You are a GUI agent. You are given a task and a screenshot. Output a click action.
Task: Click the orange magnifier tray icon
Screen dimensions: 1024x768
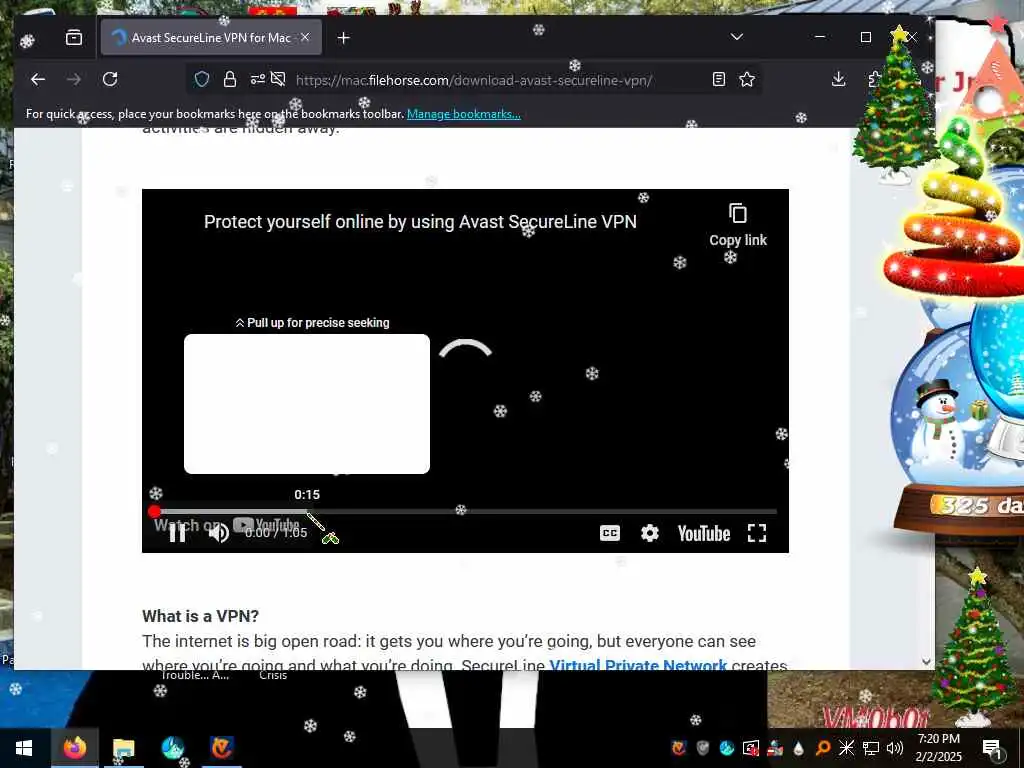823,748
